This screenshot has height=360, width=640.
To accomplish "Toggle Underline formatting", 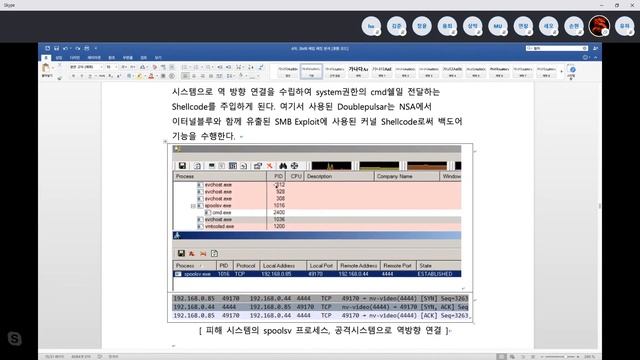I will tap(91, 76).
